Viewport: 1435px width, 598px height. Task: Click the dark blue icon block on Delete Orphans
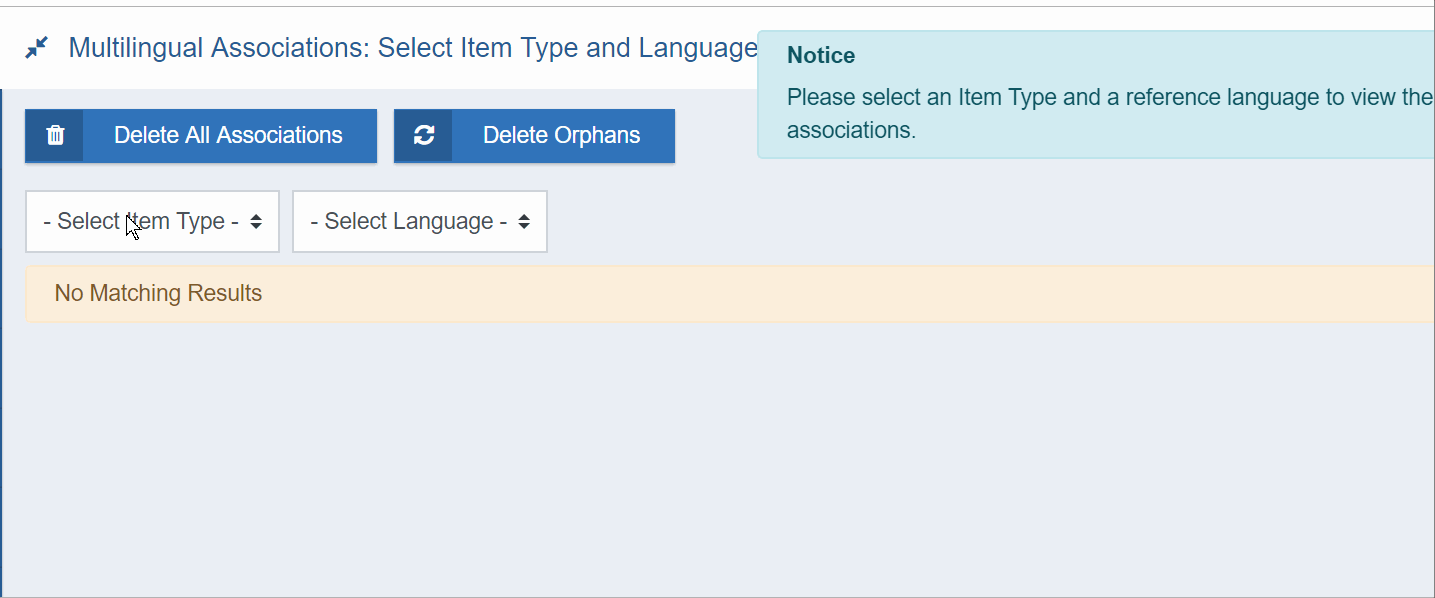click(x=423, y=135)
